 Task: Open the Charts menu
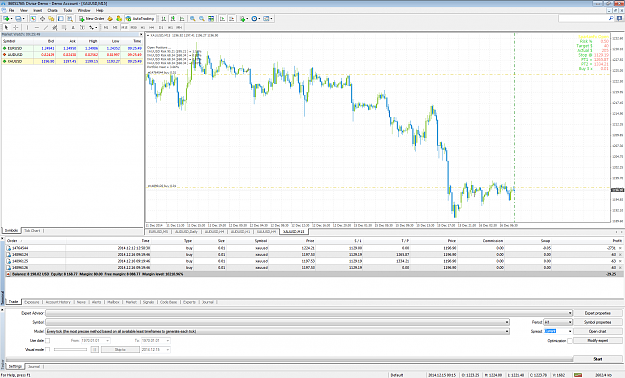click(x=53, y=10)
